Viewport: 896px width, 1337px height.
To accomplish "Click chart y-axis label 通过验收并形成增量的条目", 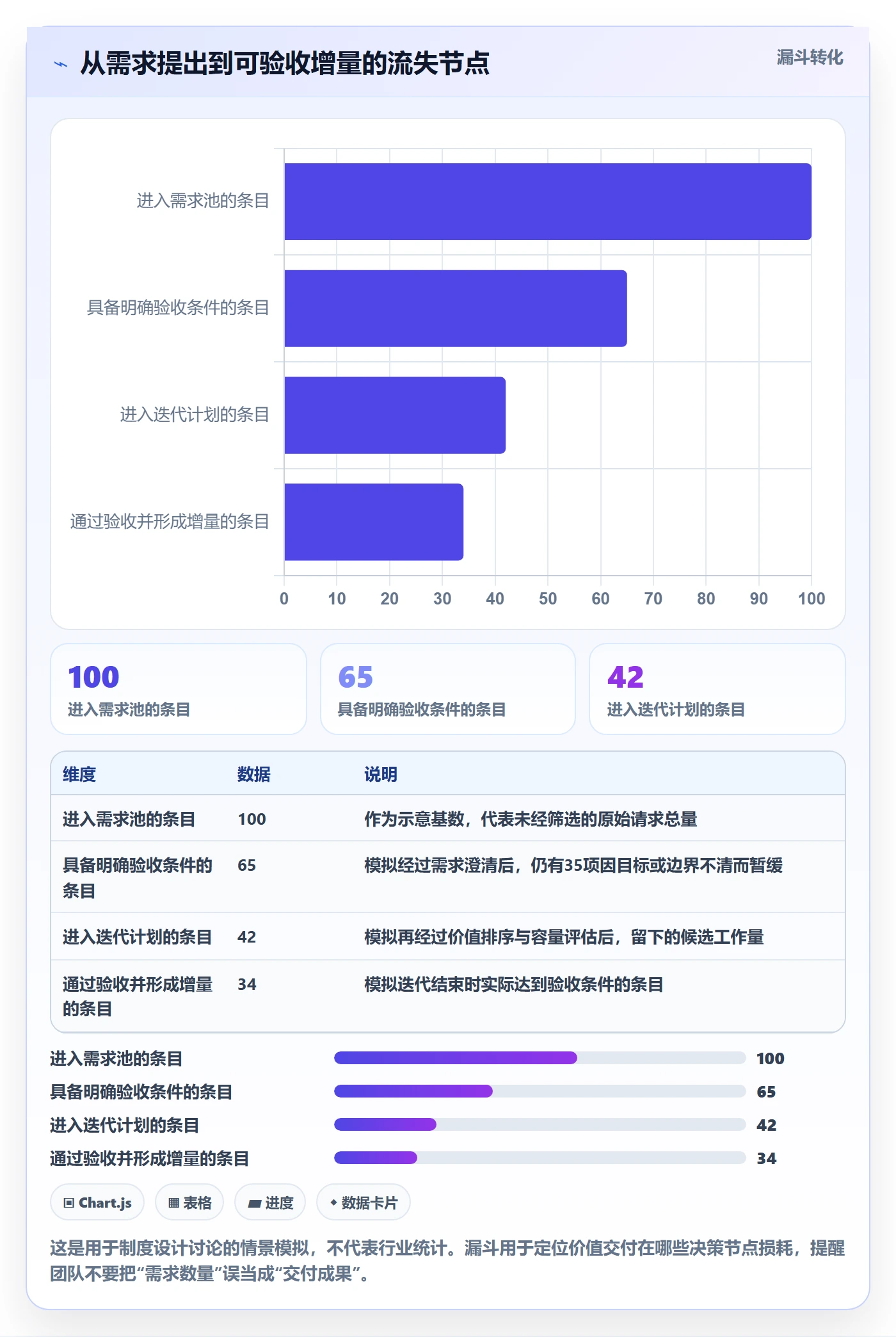I will click(x=170, y=522).
